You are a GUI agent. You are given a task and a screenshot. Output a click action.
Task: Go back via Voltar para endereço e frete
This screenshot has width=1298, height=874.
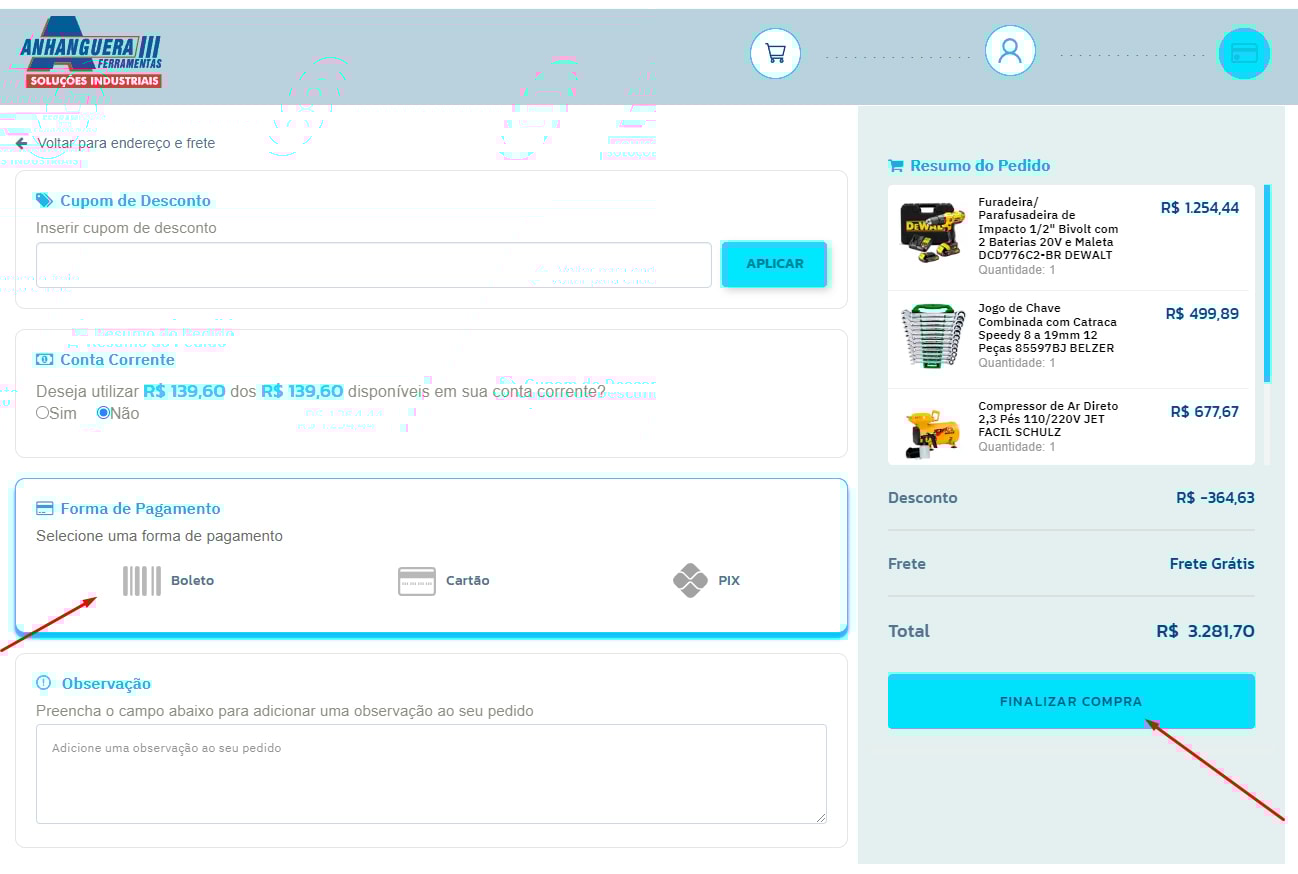coord(126,143)
